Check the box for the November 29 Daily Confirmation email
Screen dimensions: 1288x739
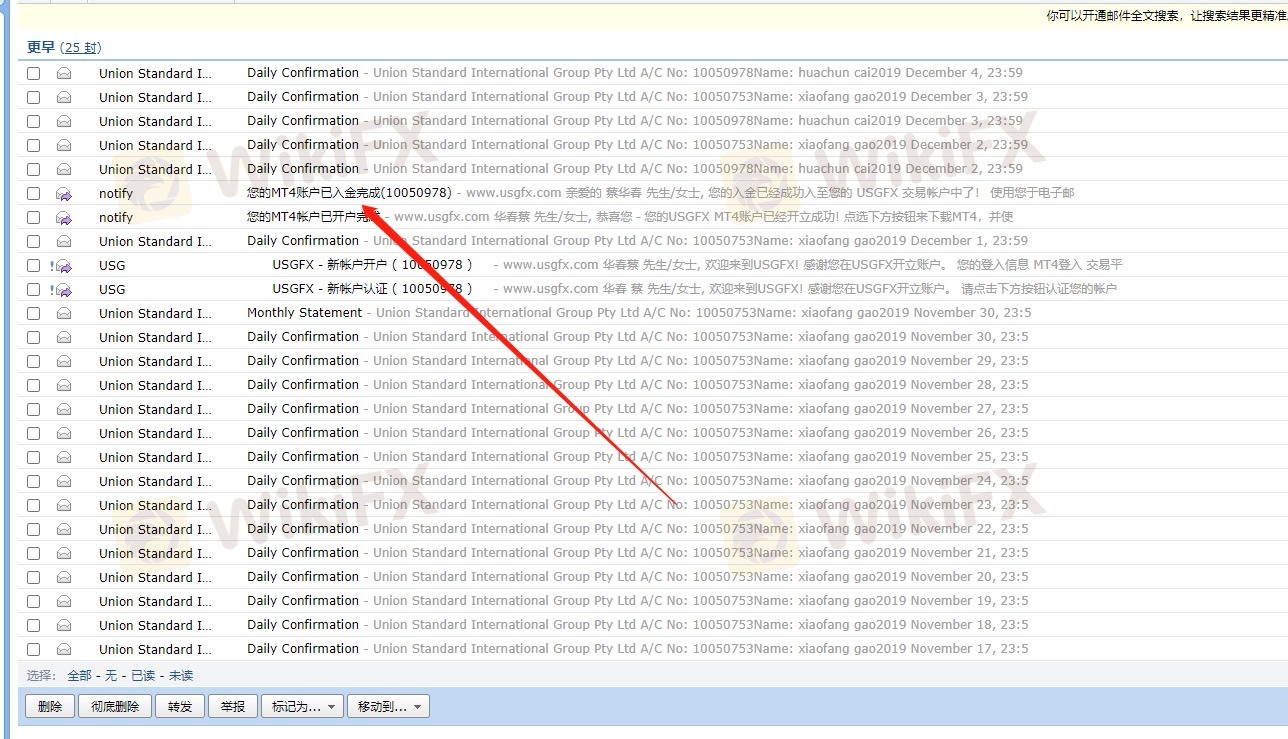click(x=34, y=361)
